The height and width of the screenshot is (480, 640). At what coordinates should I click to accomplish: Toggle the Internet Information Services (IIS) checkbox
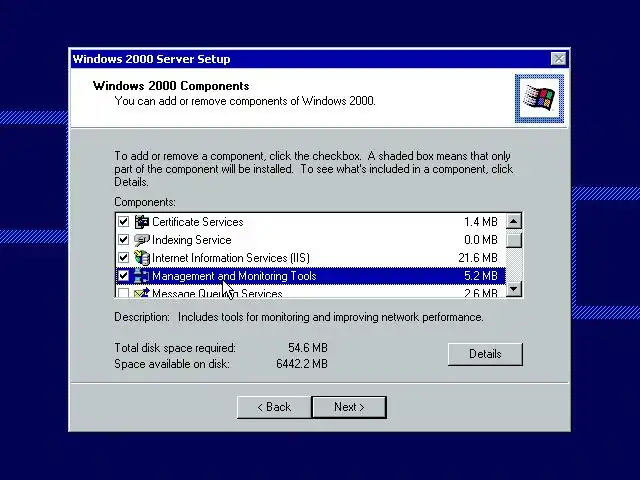tap(123, 258)
